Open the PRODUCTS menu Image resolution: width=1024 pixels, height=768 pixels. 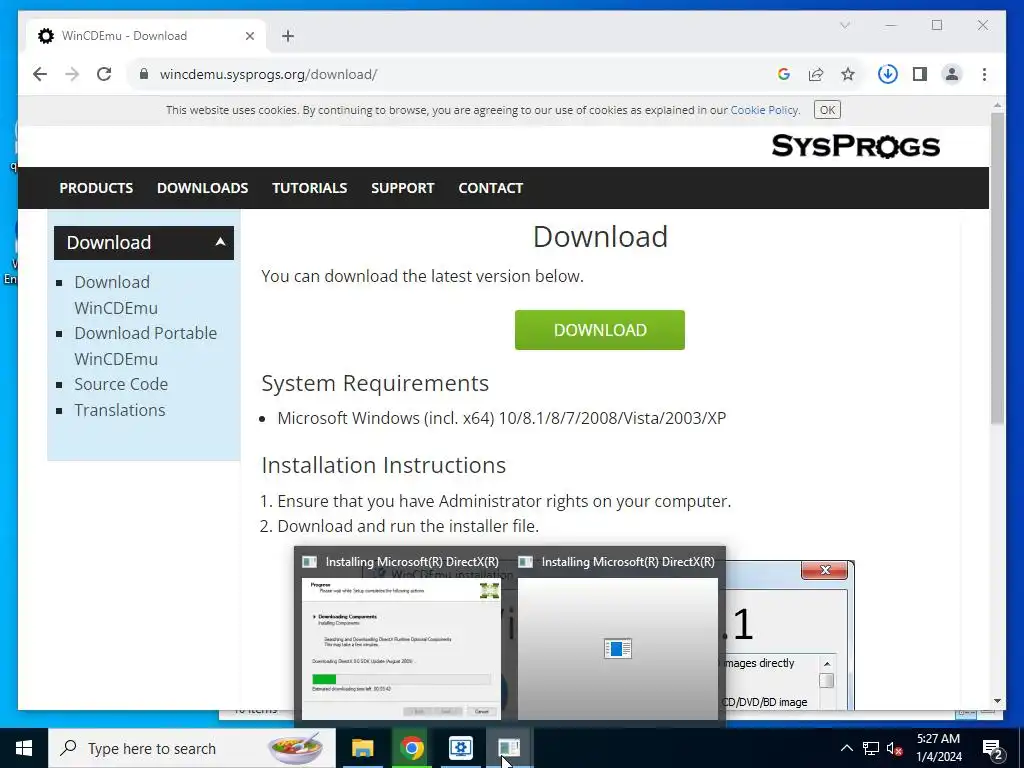(96, 188)
